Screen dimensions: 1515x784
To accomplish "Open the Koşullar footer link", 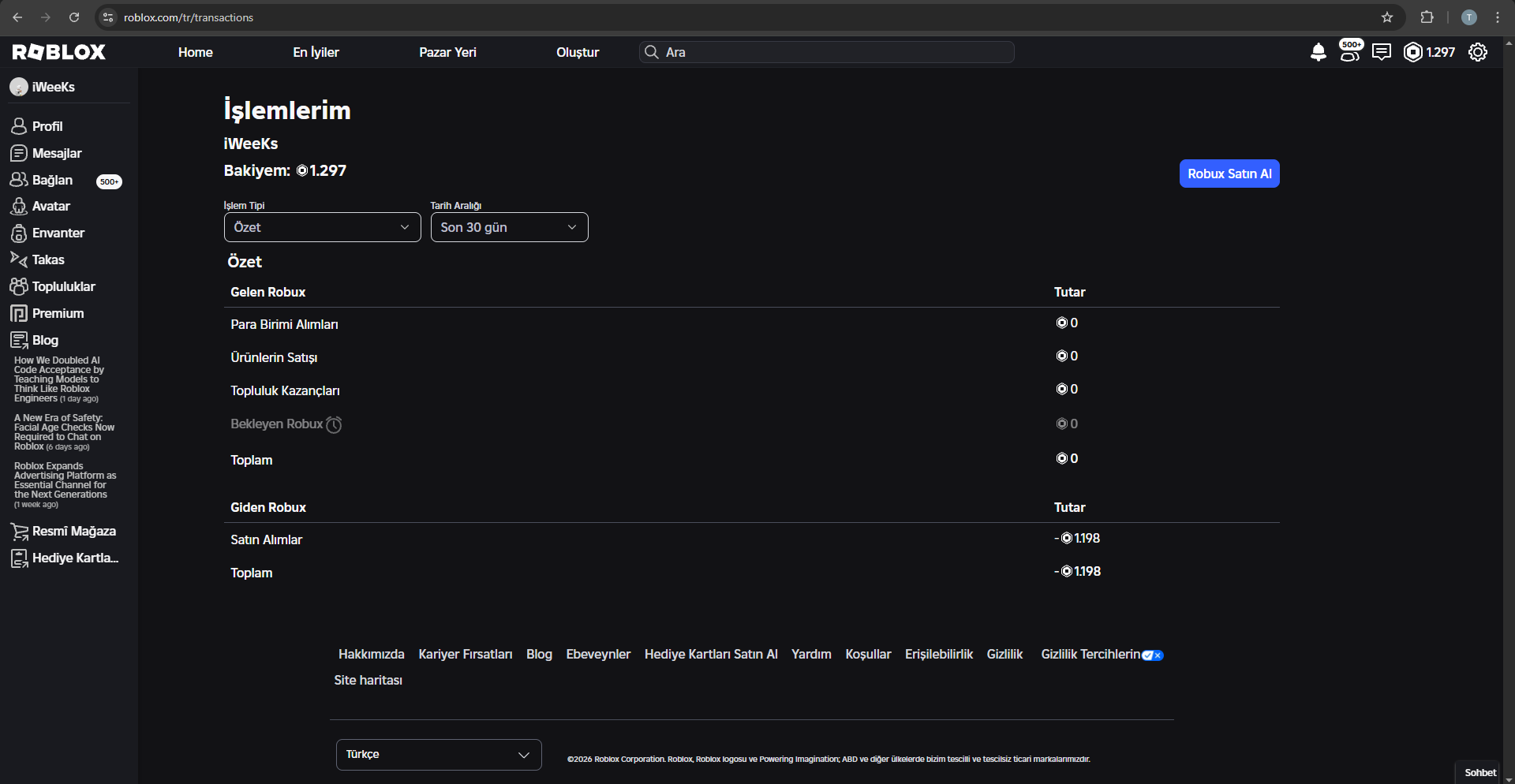I will (x=868, y=655).
